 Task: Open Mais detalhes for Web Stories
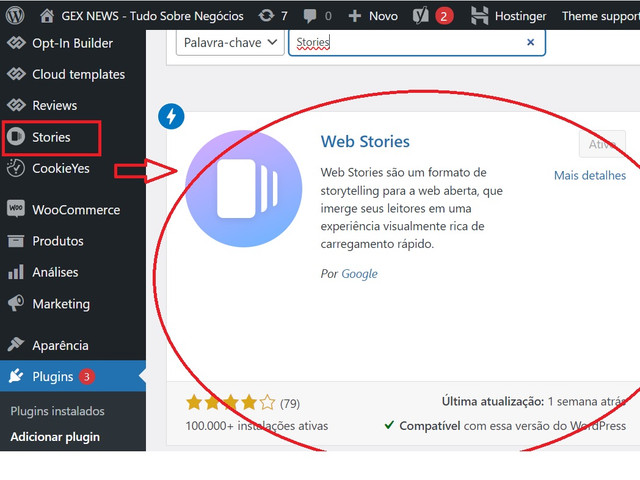(590, 176)
